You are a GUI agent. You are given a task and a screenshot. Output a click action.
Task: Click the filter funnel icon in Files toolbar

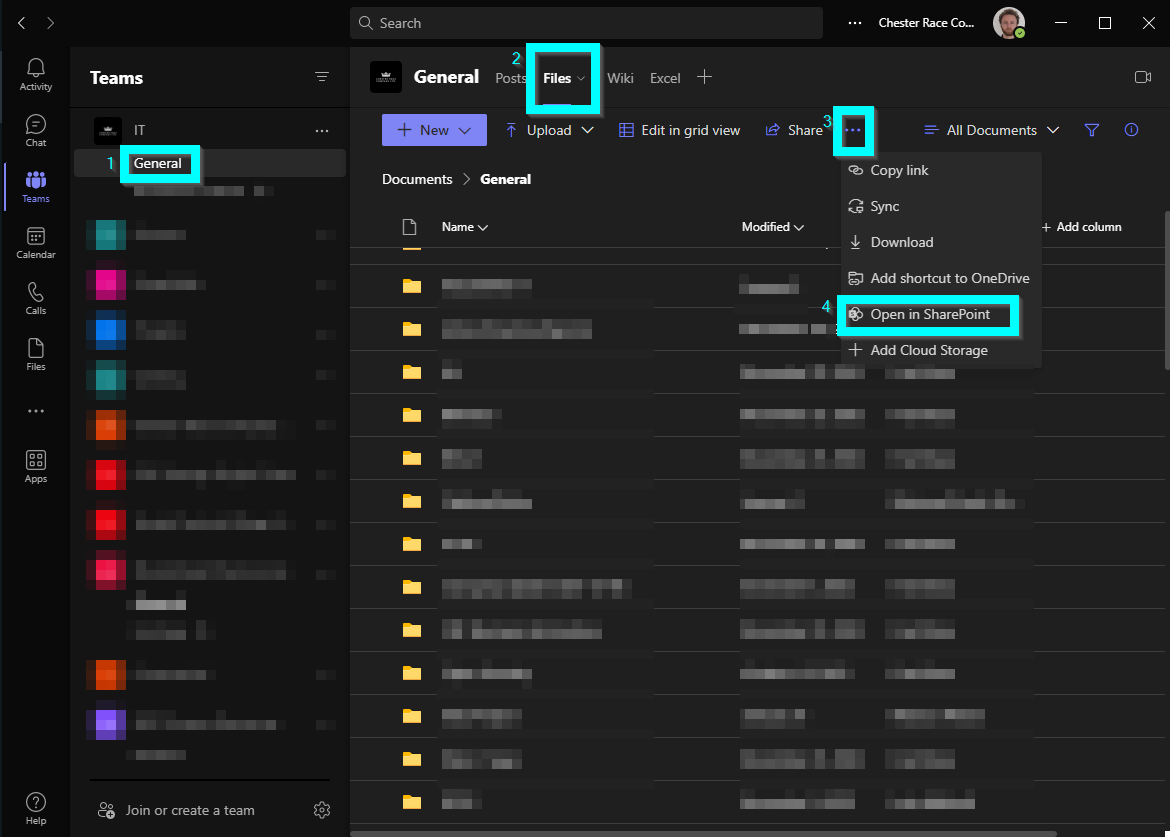pos(1092,130)
